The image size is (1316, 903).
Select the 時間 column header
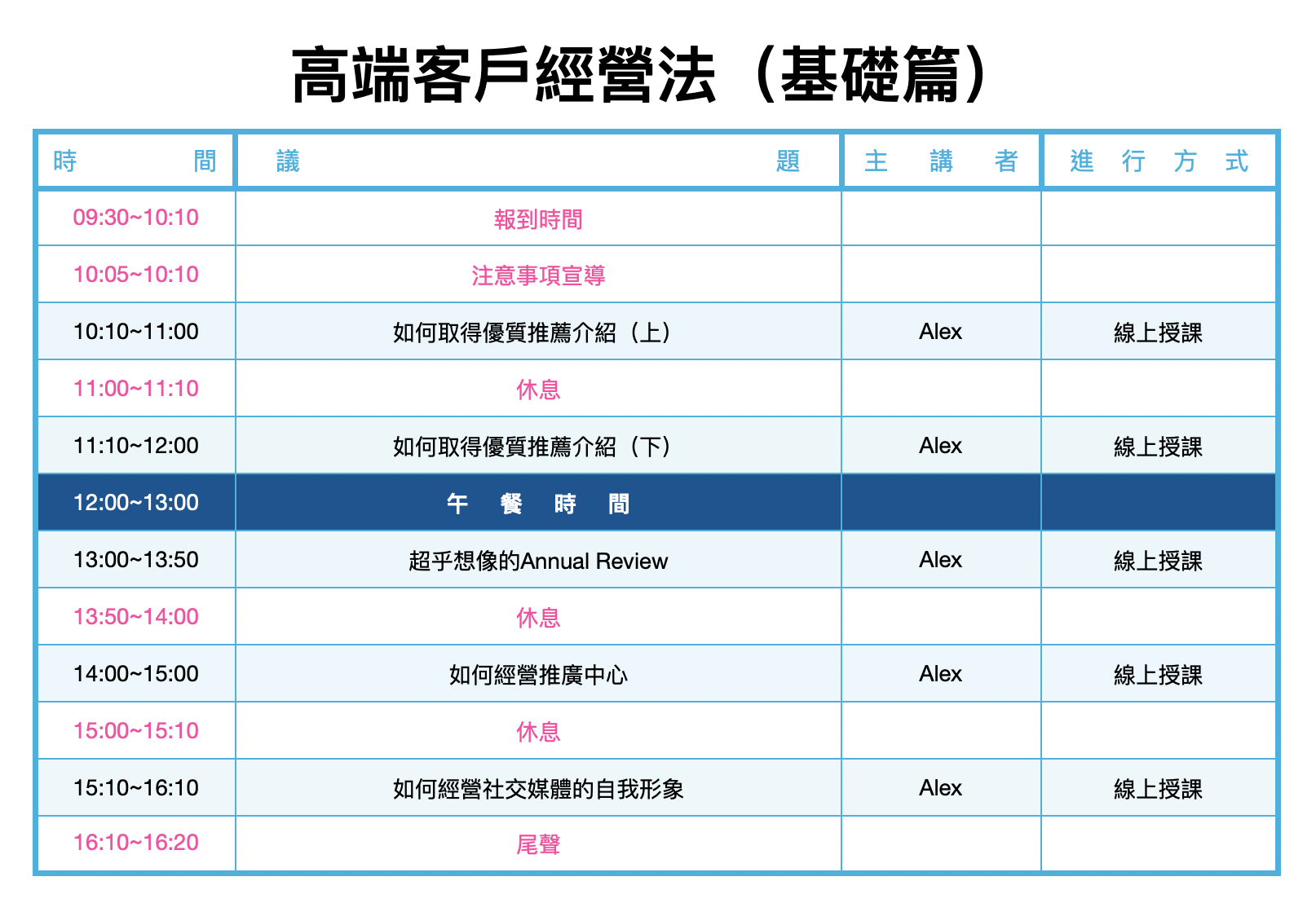(x=135, y=161)
